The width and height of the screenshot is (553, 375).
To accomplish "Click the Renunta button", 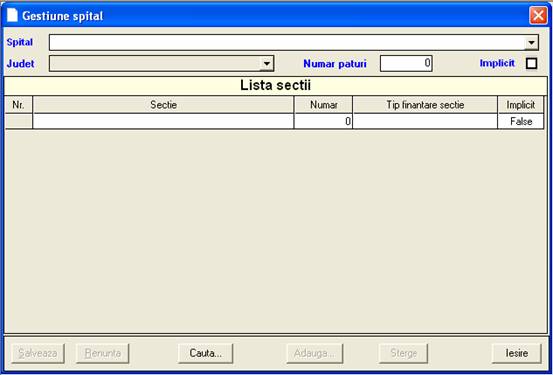I will [x=103, y=353].
